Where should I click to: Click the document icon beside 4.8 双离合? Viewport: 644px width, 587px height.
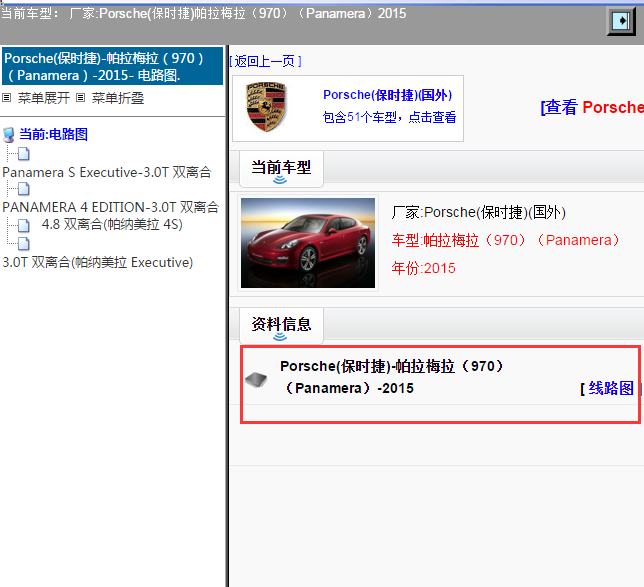point(23,225)
